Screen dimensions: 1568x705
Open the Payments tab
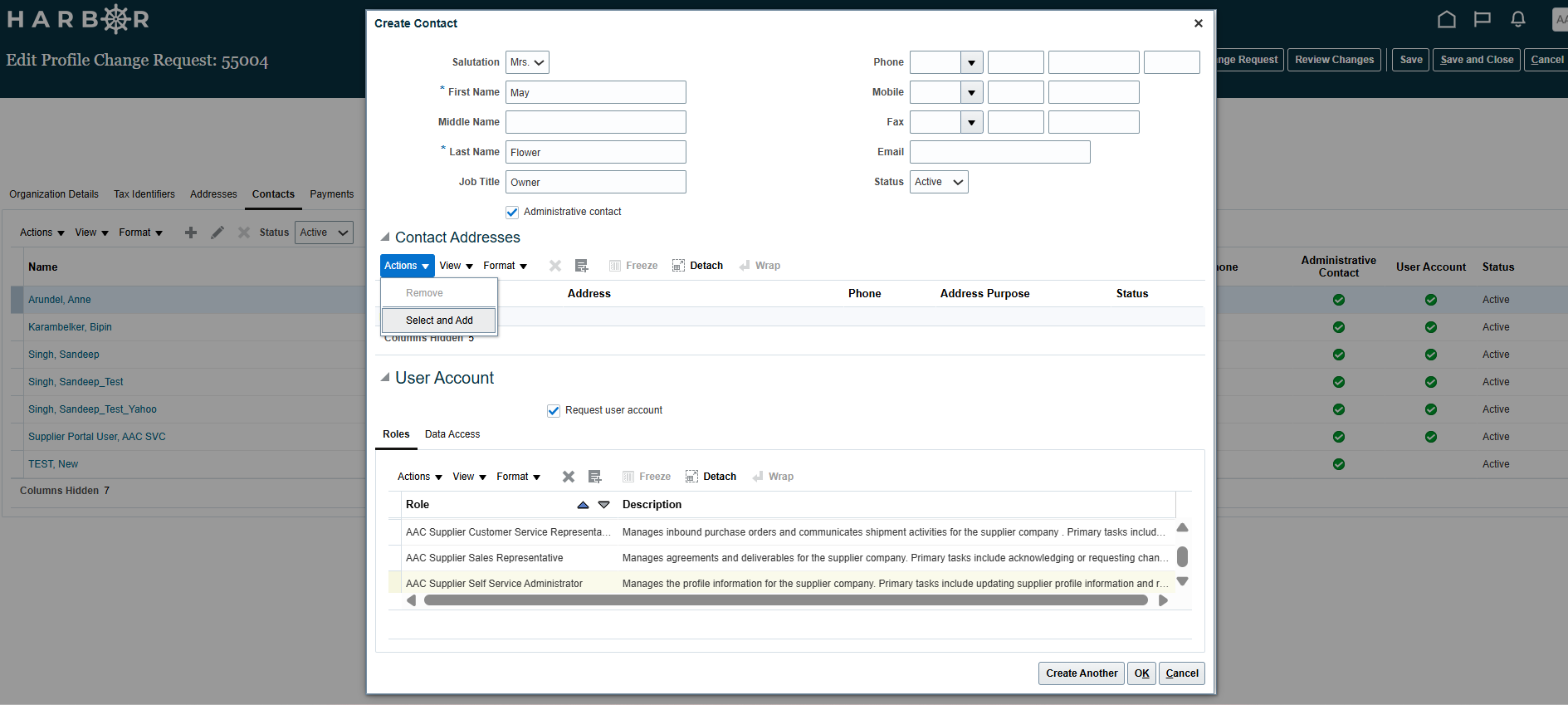332,194
